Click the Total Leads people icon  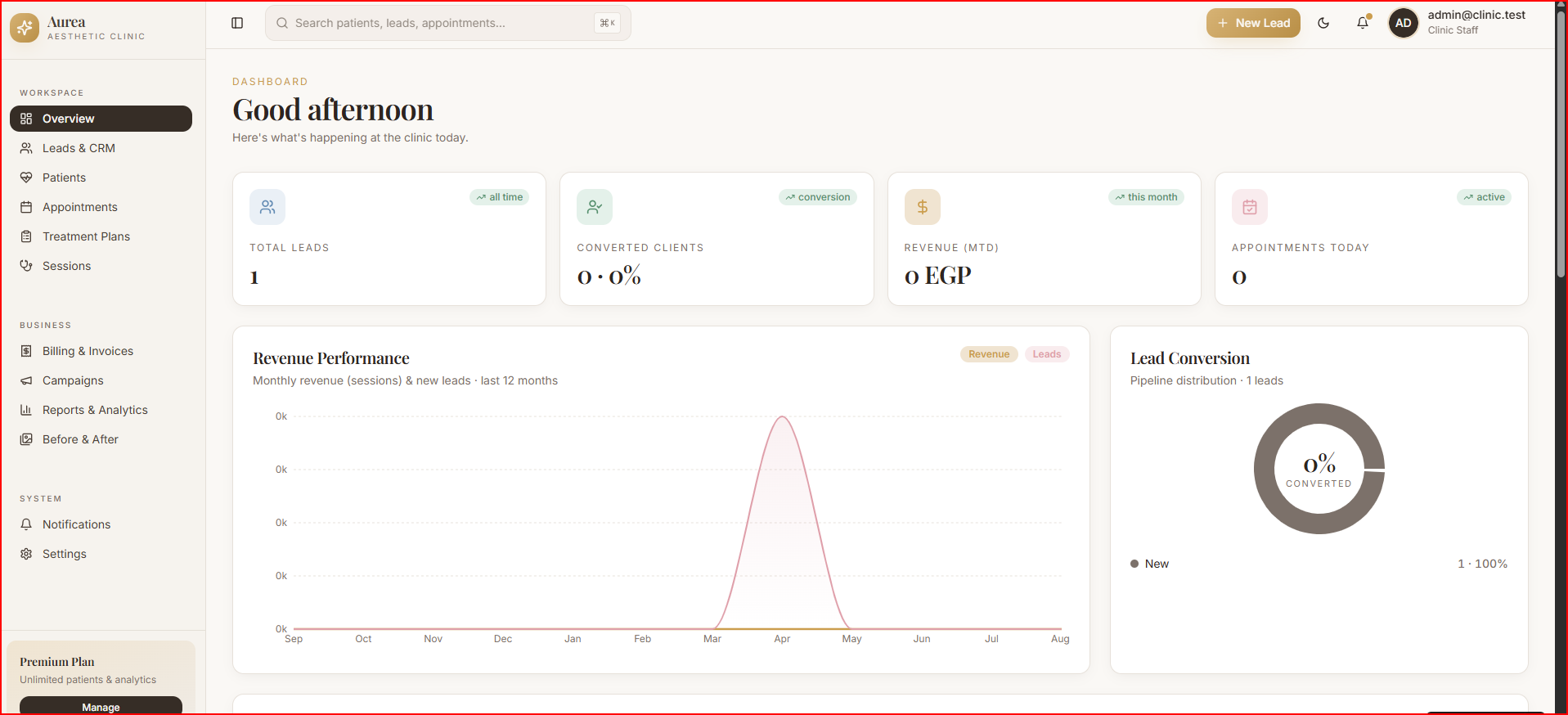tap(267, 207)
